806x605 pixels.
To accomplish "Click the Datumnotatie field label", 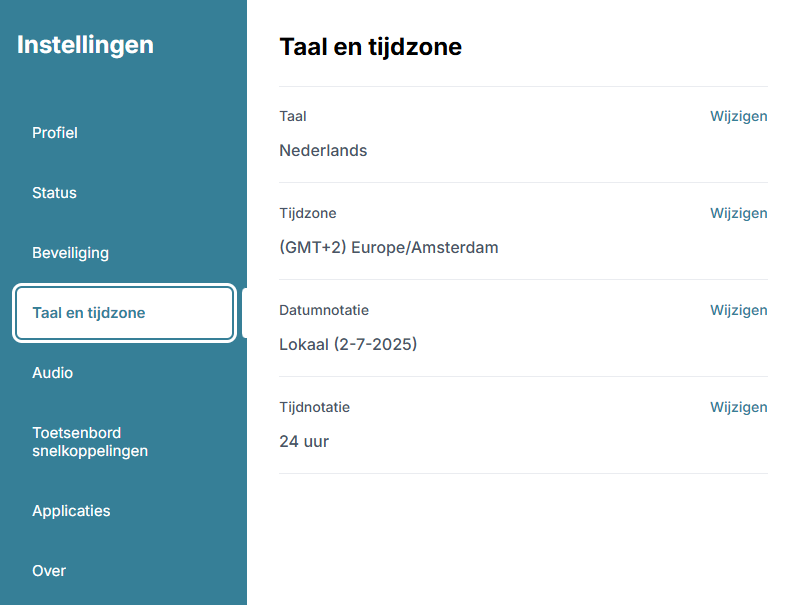I will click(x=324, y=310).
